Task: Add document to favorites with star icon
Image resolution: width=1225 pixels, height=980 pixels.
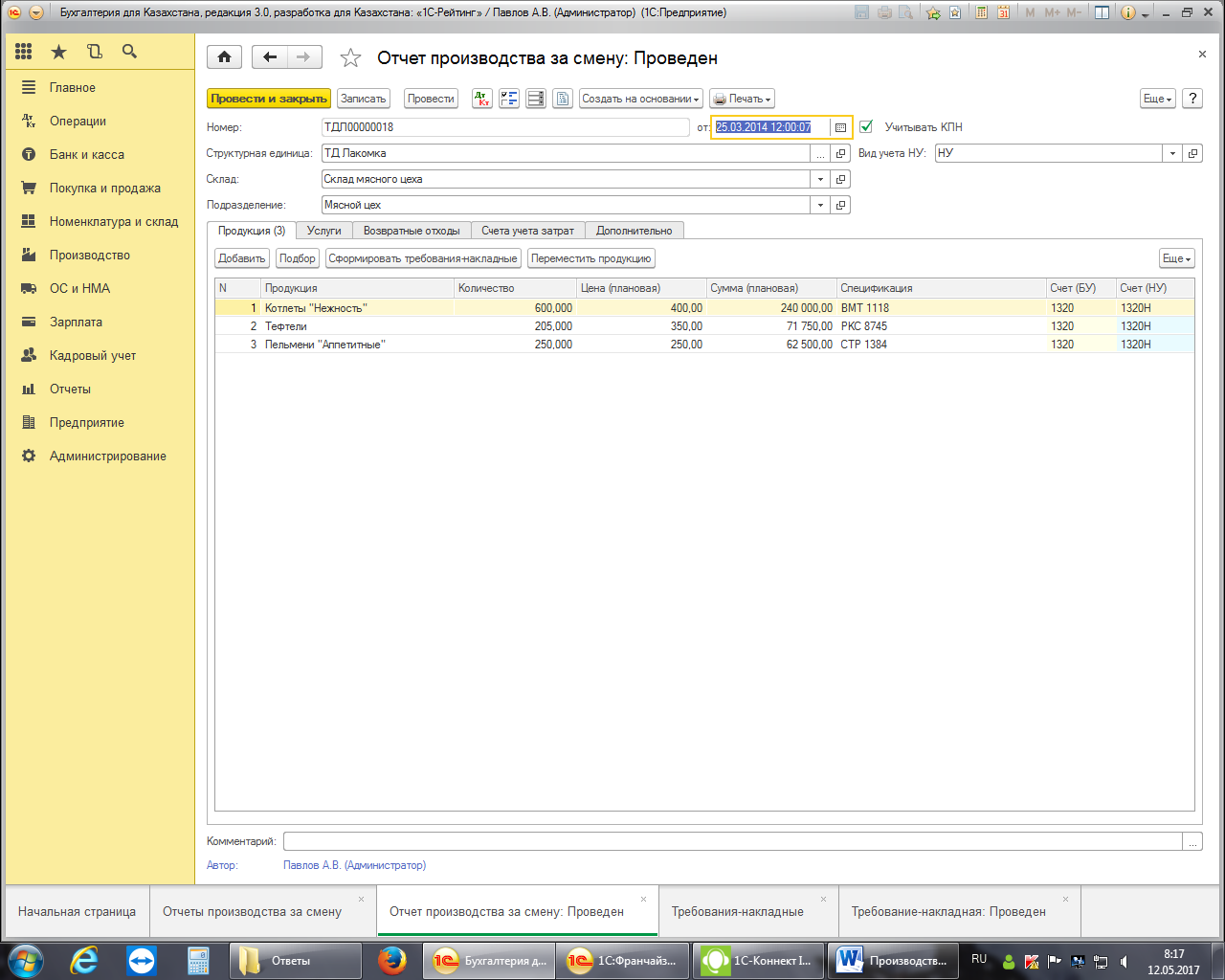Action: (350, 58)
